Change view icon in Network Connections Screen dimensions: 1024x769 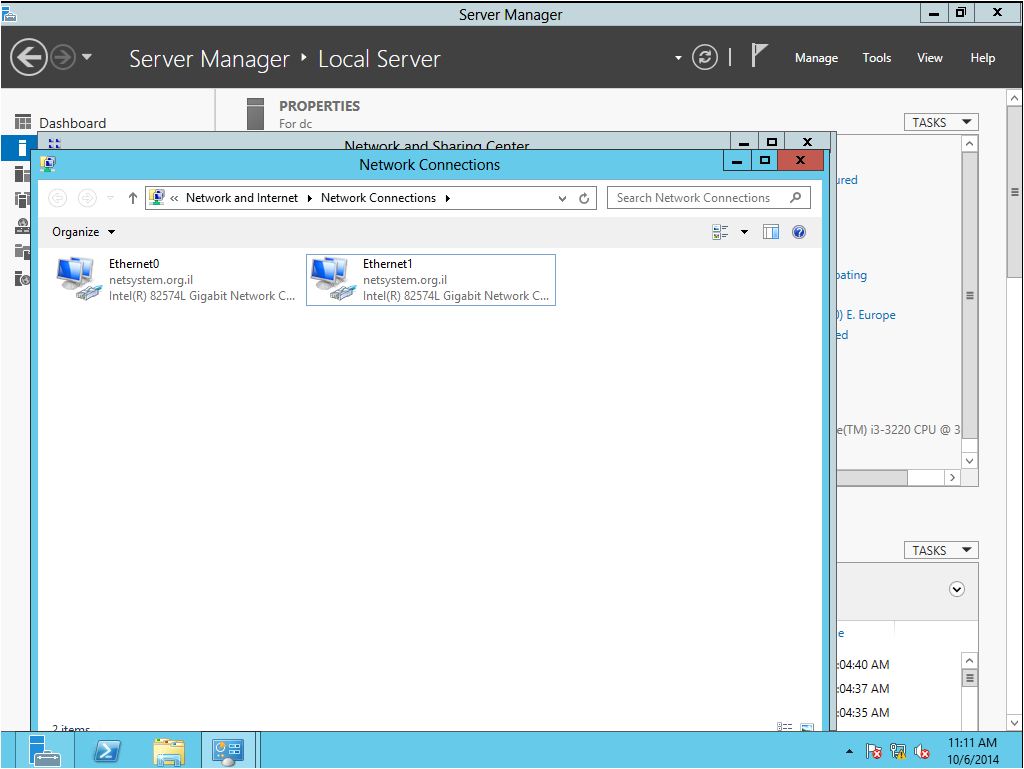click(x=720, y=232)
